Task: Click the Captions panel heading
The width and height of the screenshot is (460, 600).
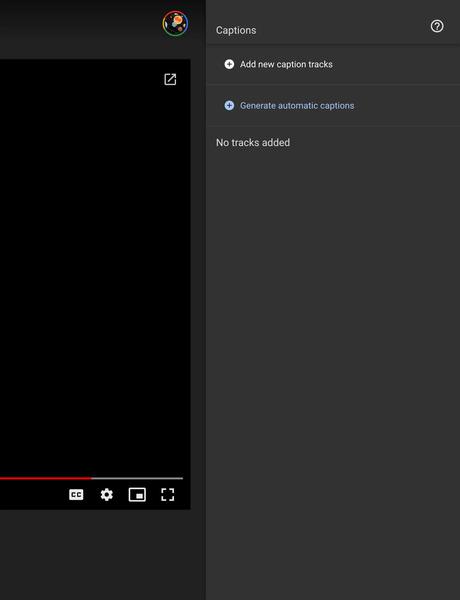Action: [236, 30]
